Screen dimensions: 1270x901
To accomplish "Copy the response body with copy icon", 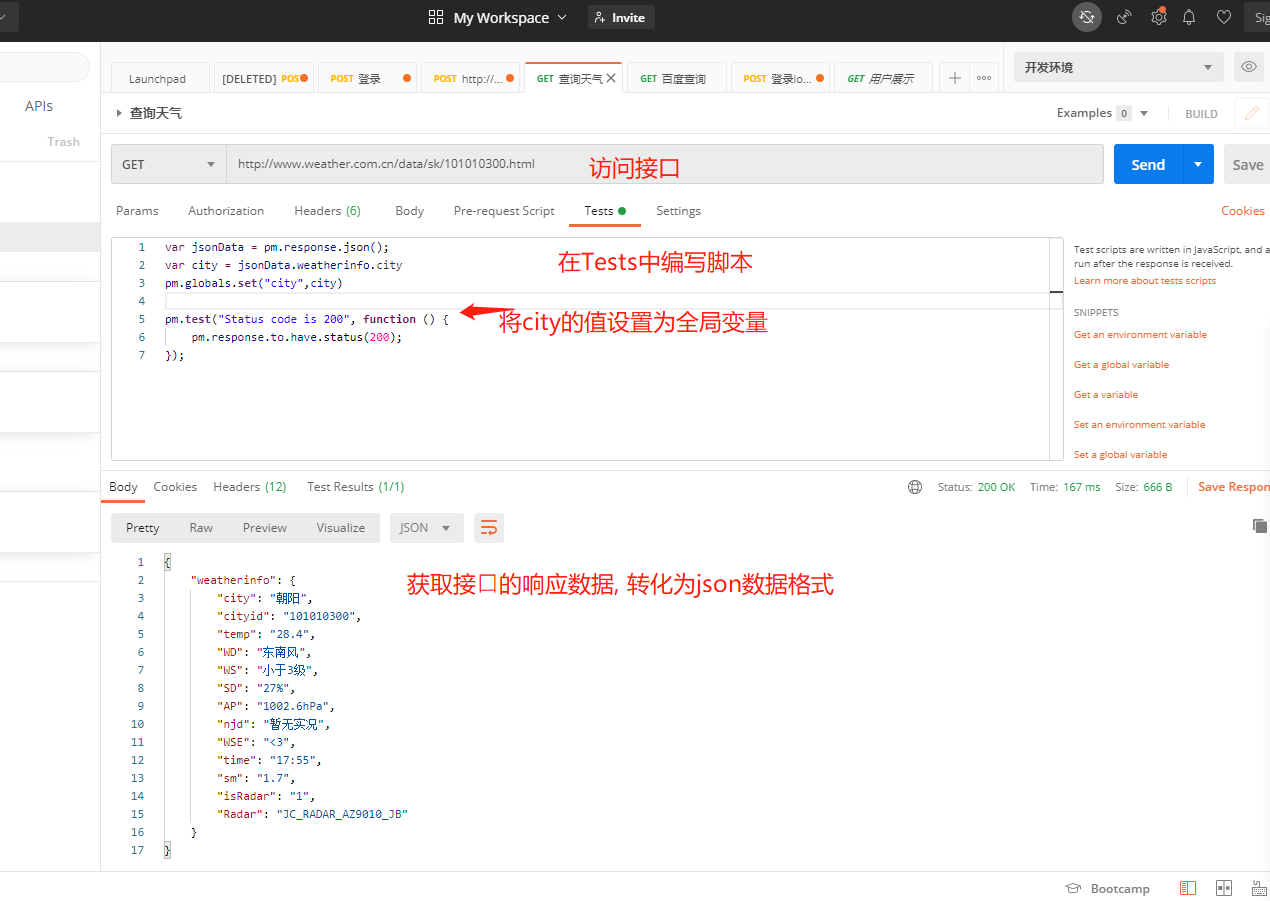I will [x=1259, y=526].
